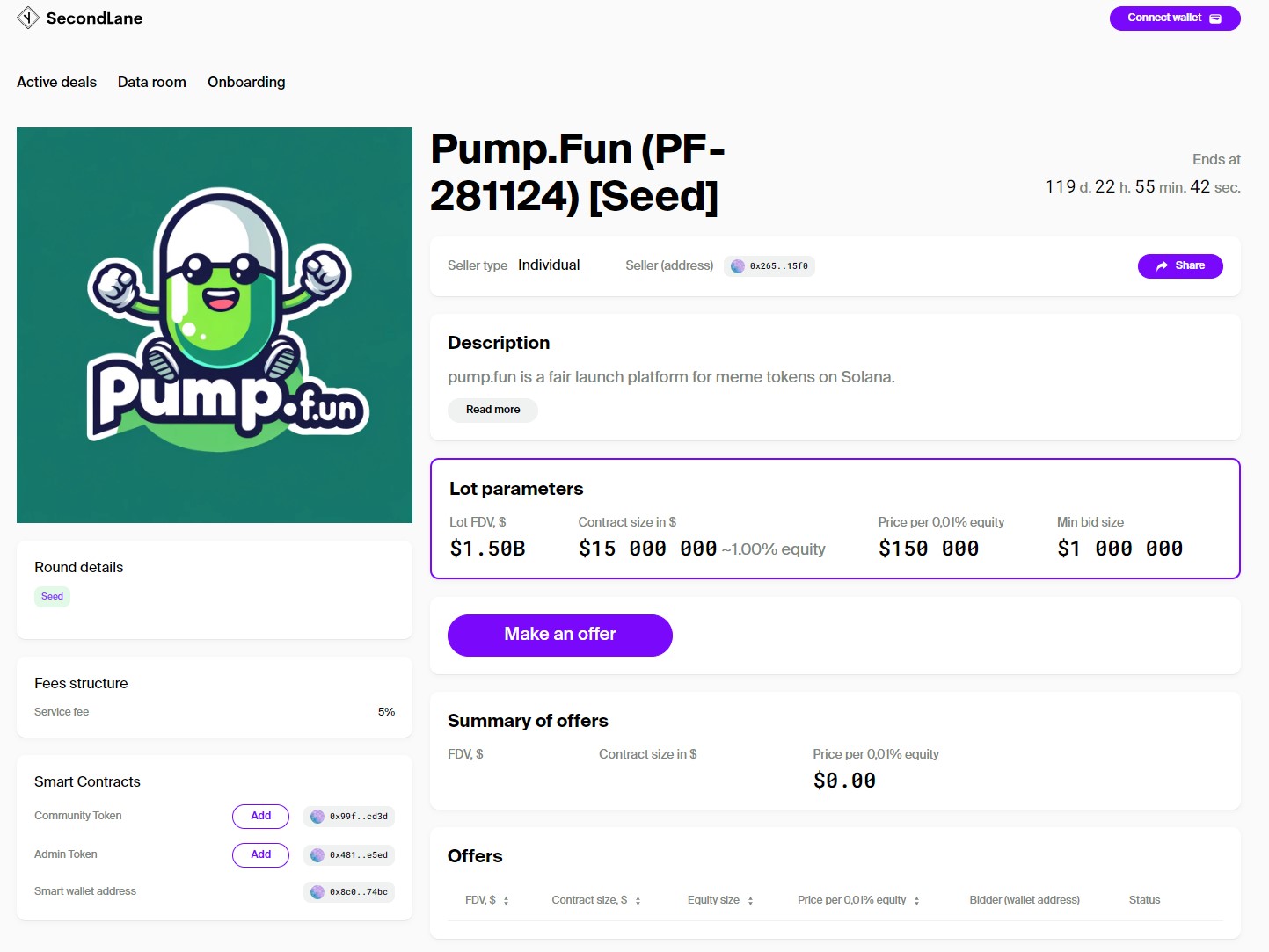Open the Active deals tab
Screen dimensions: 1269x952
pos(56,82)
